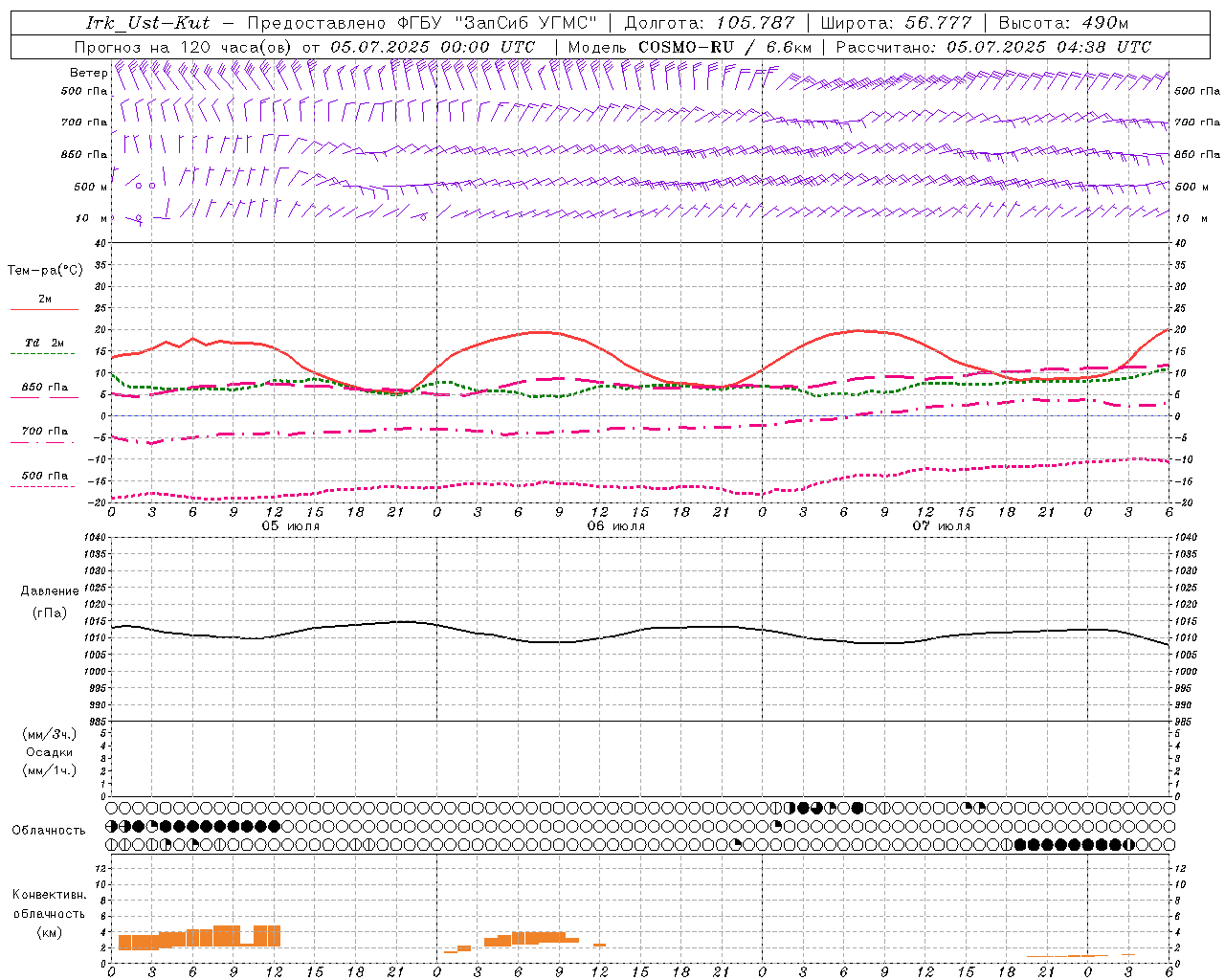The image size is (1225, 980).
Task: Click the Прогноз на 120 часа(ов) text
Action: pos(185,47)
